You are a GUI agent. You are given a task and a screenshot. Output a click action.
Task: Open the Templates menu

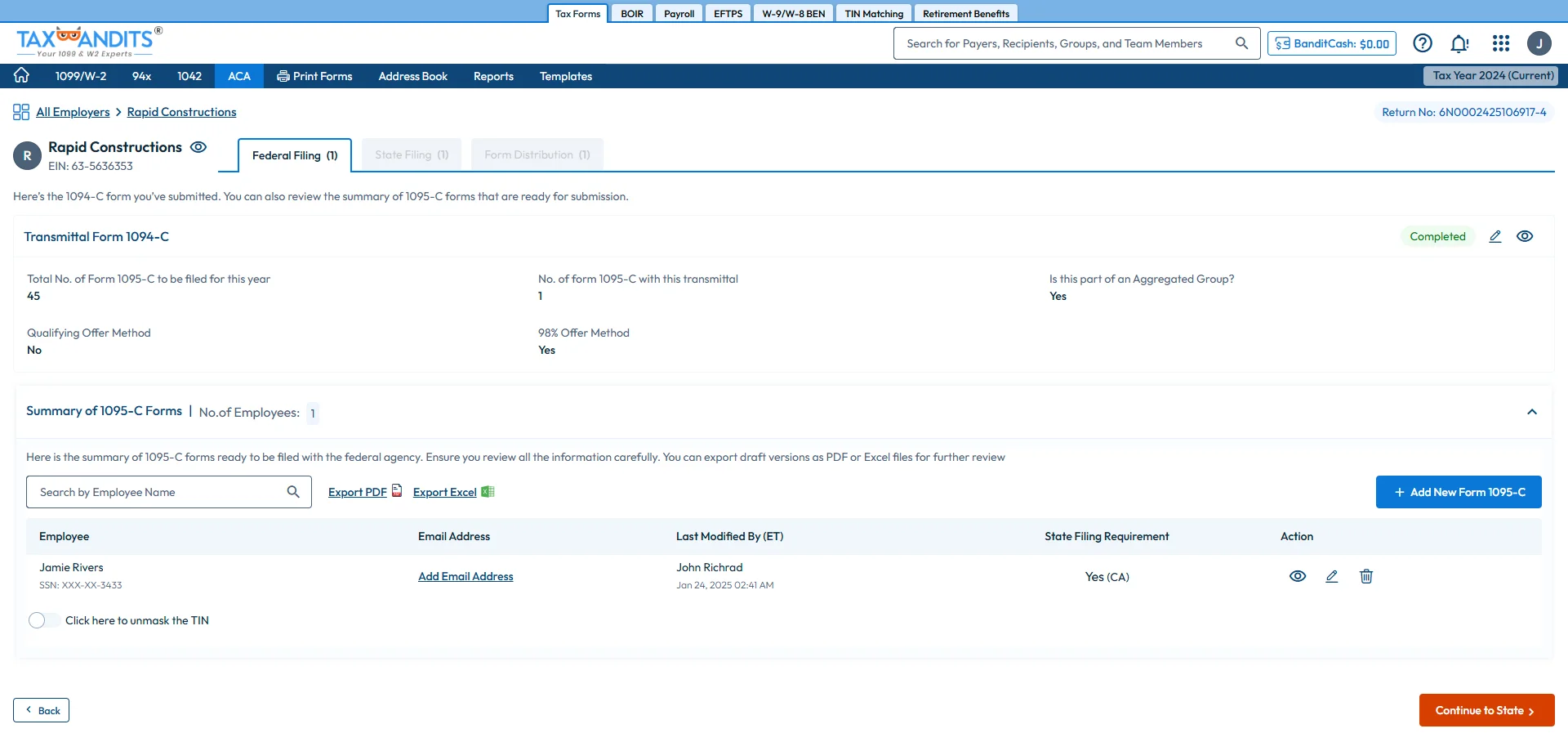click(x=566, y=76)
